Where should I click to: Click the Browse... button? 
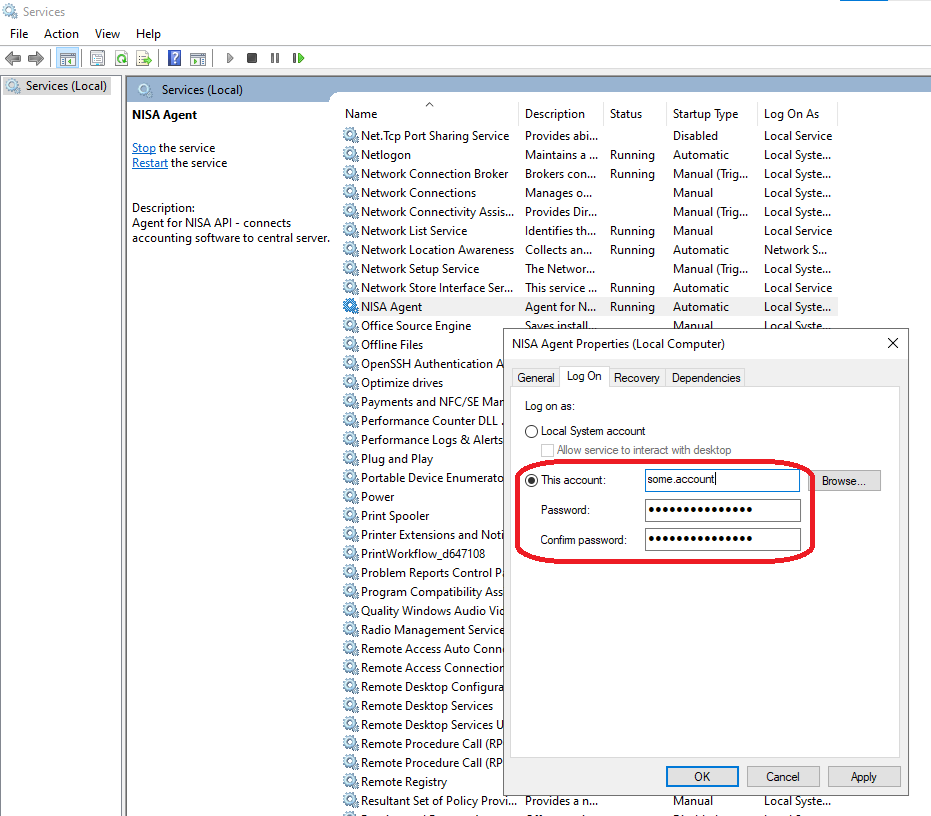[844, 481]
